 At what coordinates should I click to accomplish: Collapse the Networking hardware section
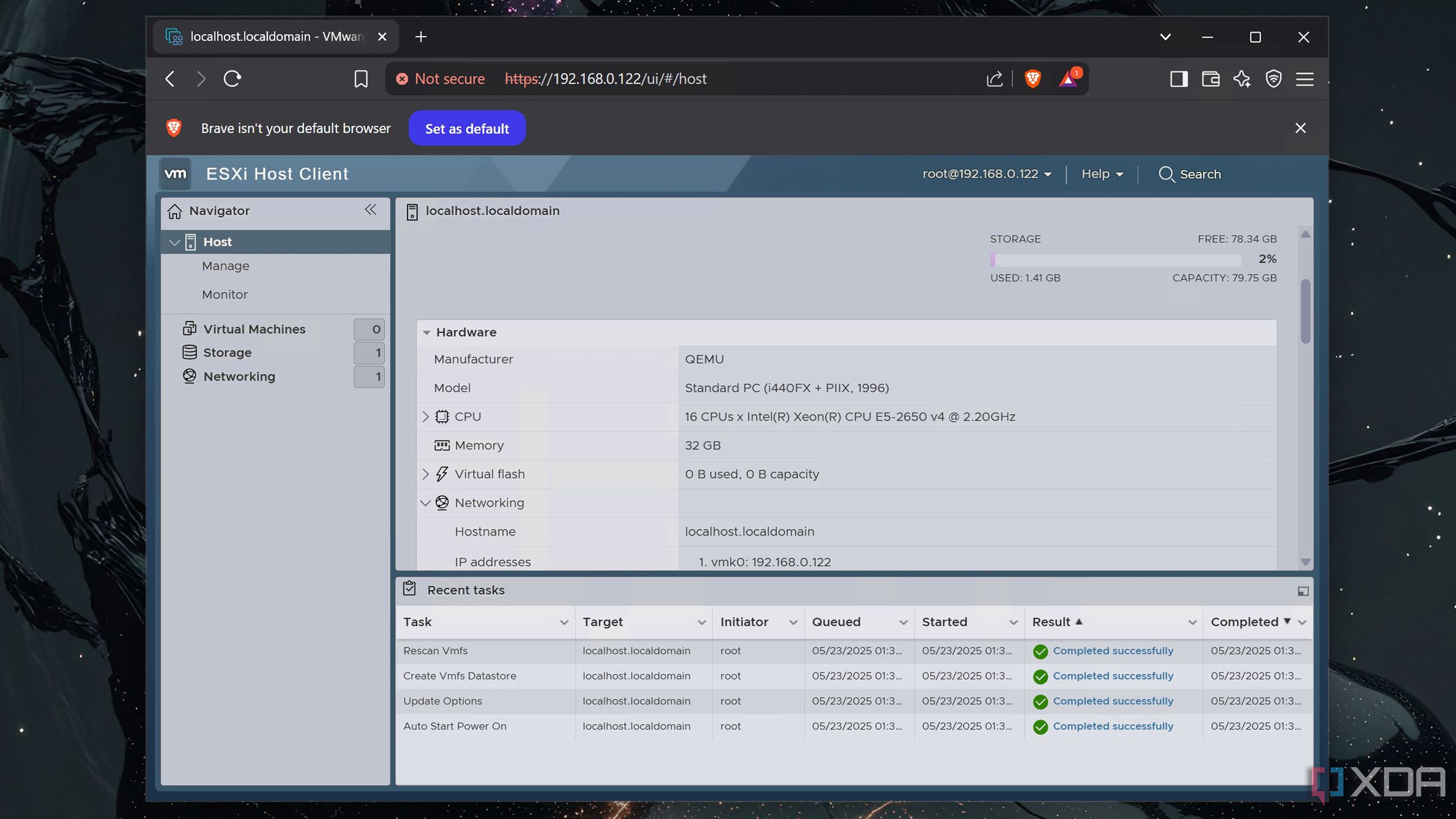(425, 503)
